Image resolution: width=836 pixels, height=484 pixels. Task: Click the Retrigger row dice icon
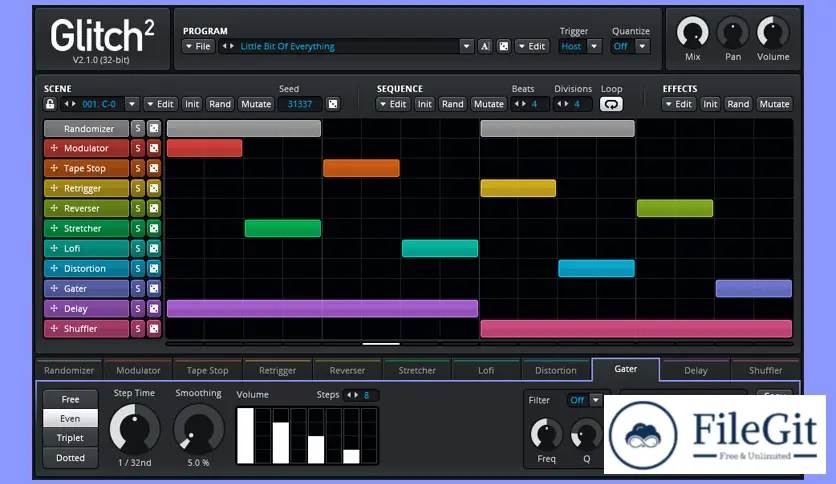pos(154,188)
